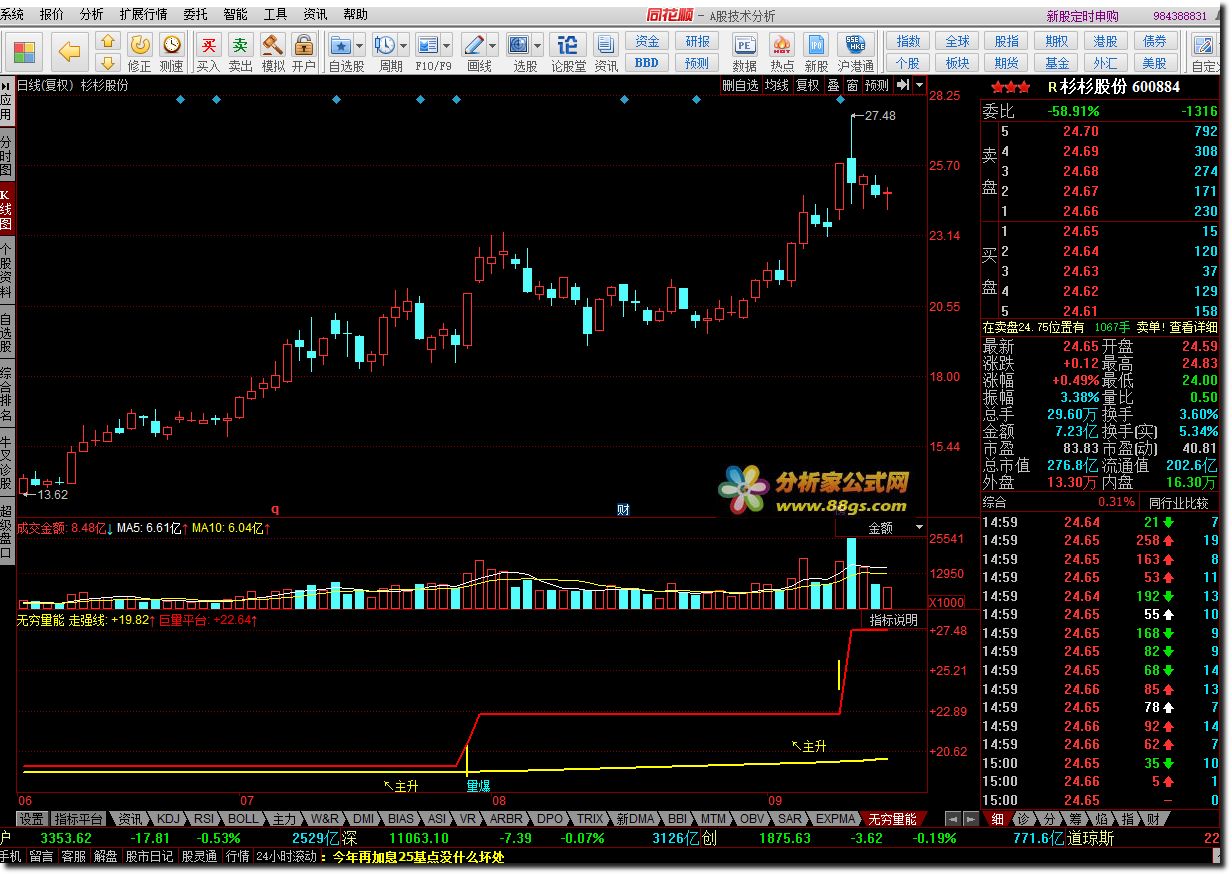
Task: Click the 资金 capital flow button
Action: [x=647, y=42]
